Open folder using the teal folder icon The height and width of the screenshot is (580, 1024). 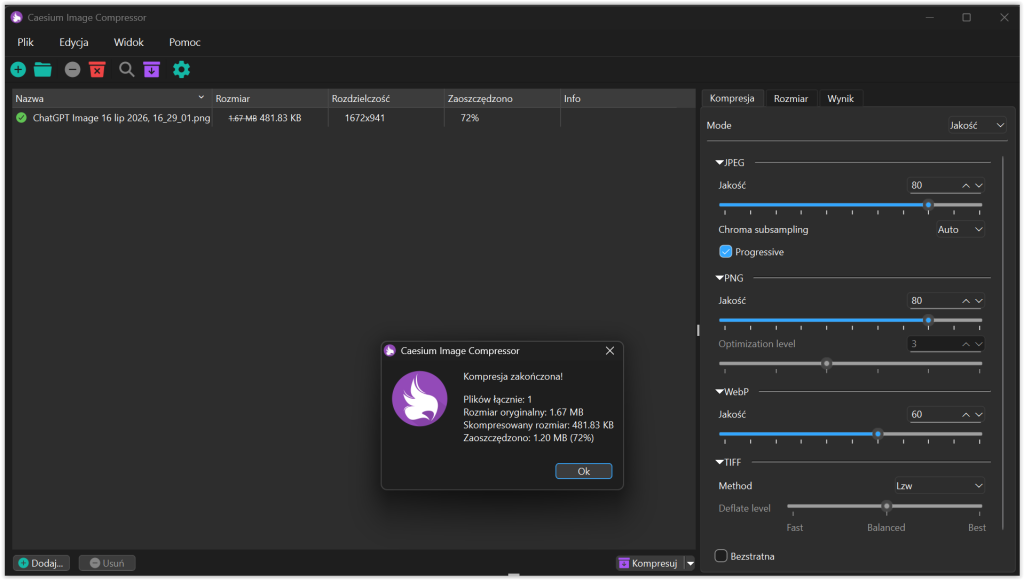43,69
